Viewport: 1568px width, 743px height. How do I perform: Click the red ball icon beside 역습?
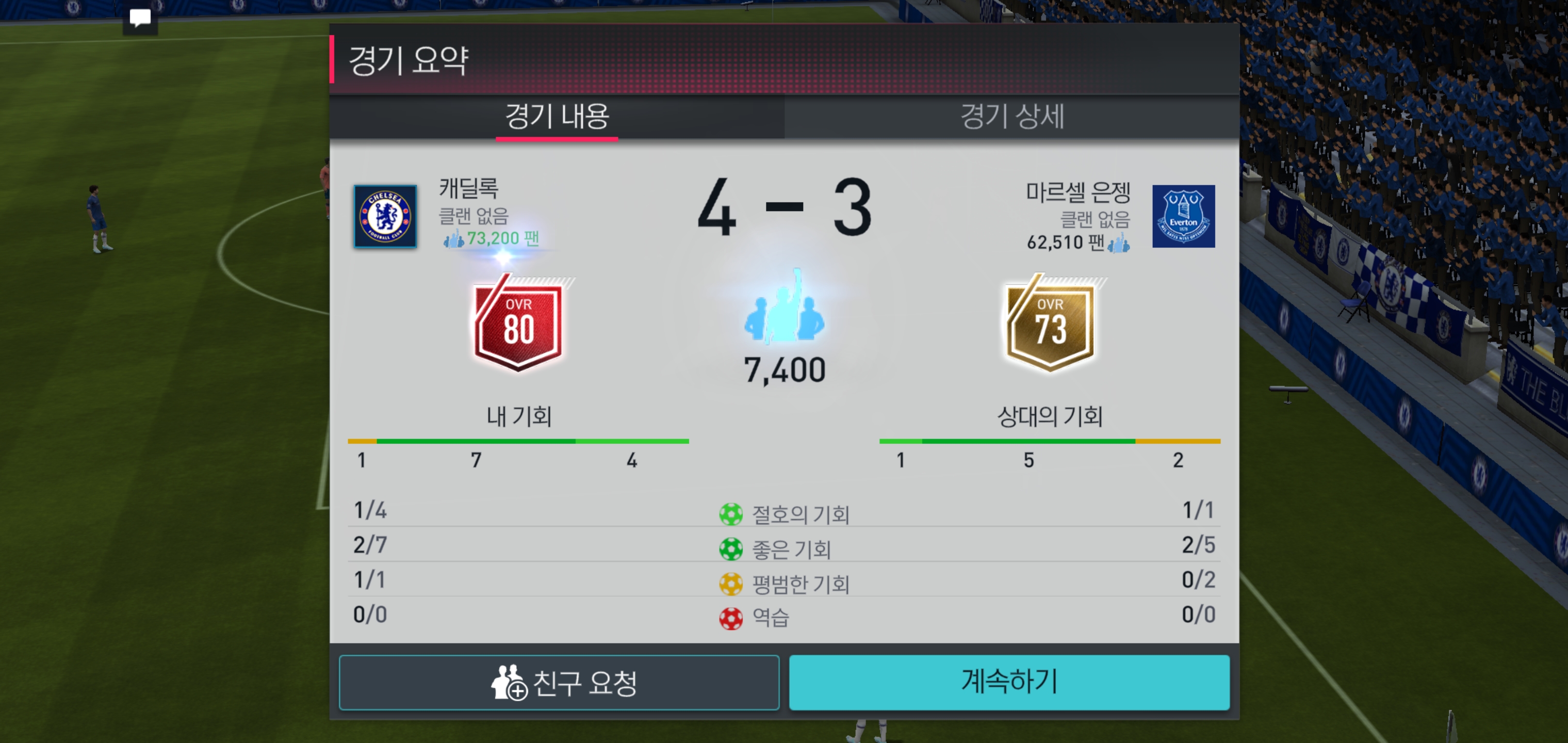(730, 618)
